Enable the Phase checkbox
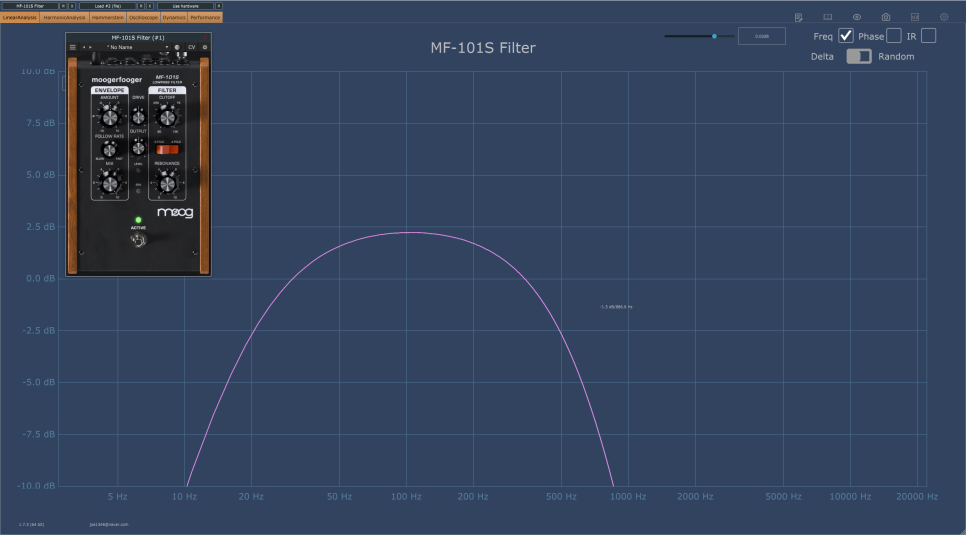966x535 pixels. pyautogui.click(x=893, y=36)
